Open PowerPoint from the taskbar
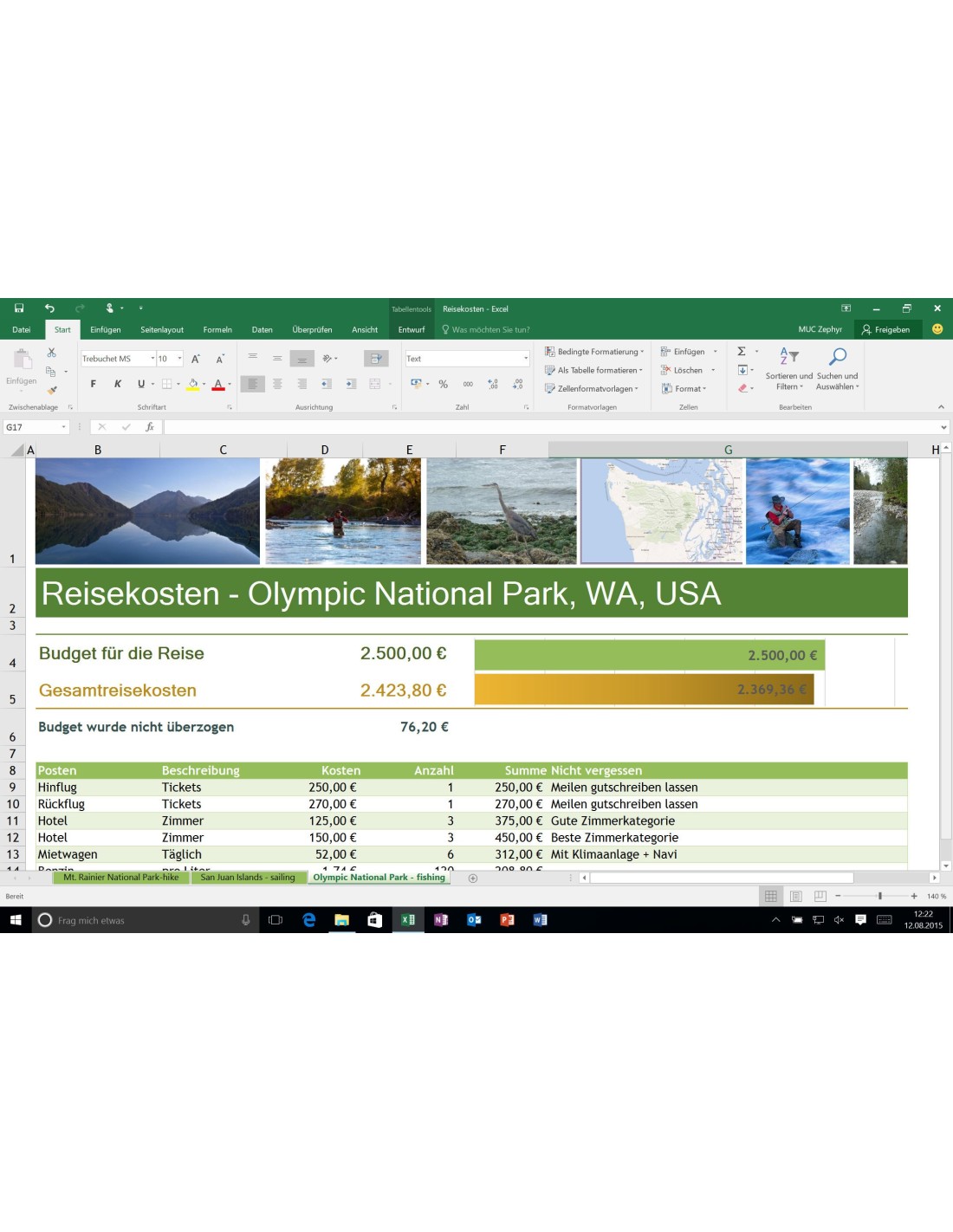Screen dimensions: 953x1232 click(507, 920)
